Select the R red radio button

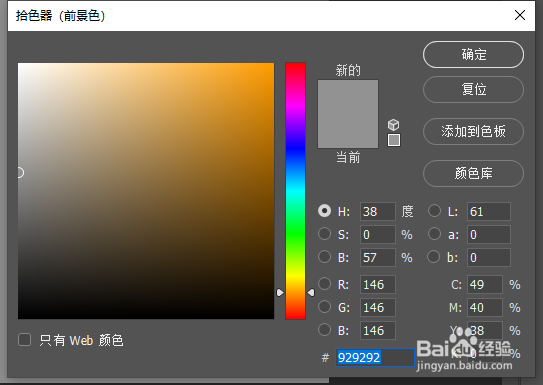[324, 284]
